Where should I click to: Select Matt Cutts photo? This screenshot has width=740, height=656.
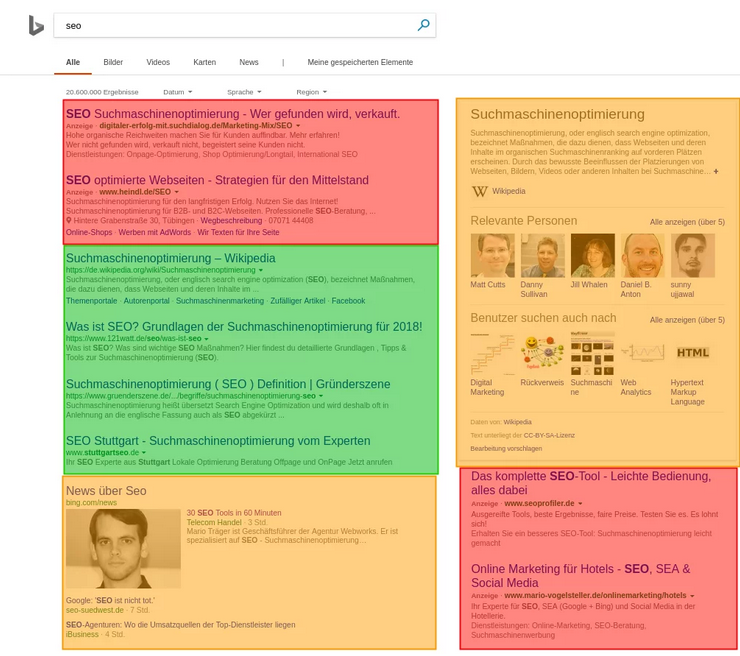click(x=493, y=255)
